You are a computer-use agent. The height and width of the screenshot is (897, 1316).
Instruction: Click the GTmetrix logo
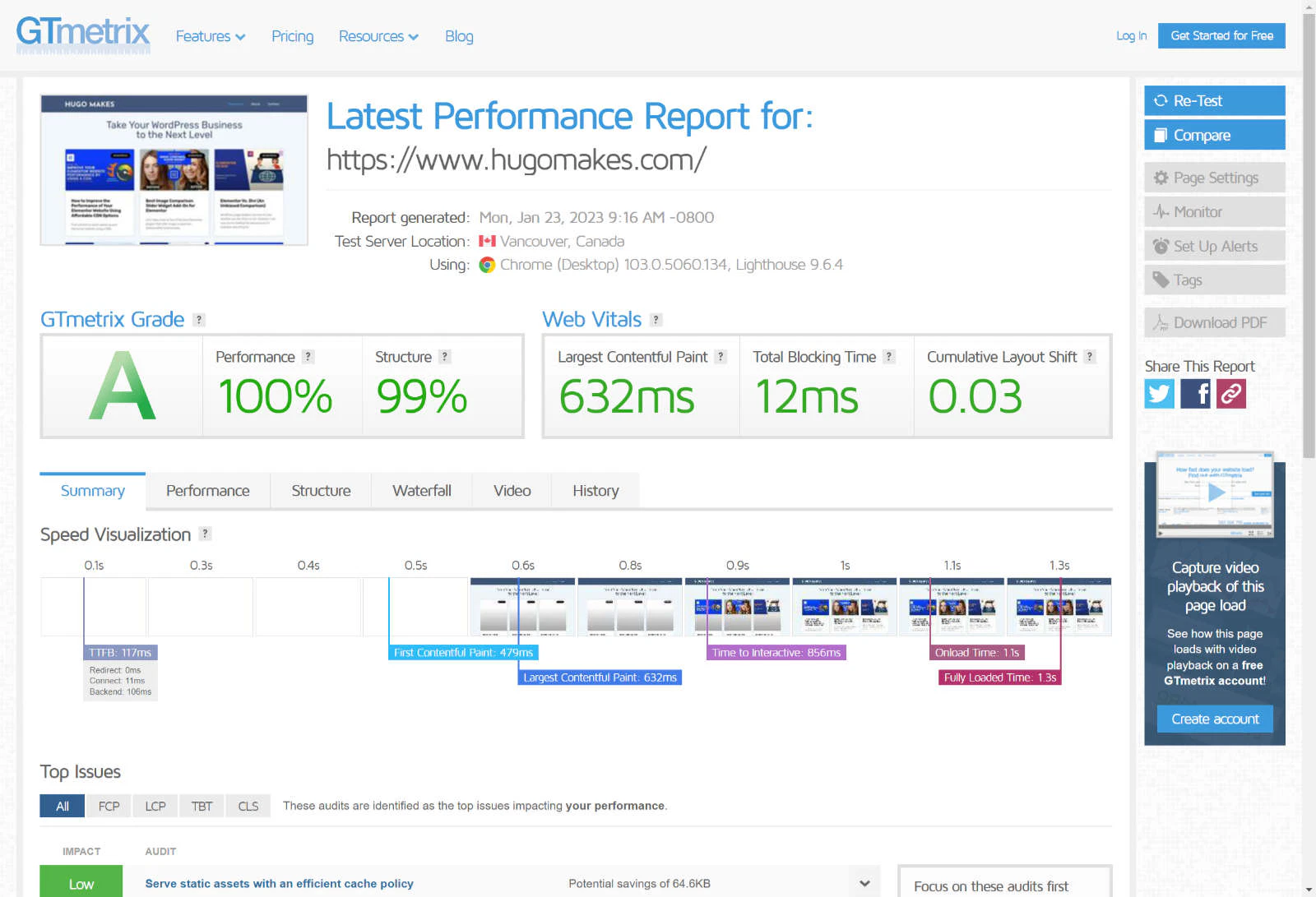pyautogui.click(x=83, y=35)
